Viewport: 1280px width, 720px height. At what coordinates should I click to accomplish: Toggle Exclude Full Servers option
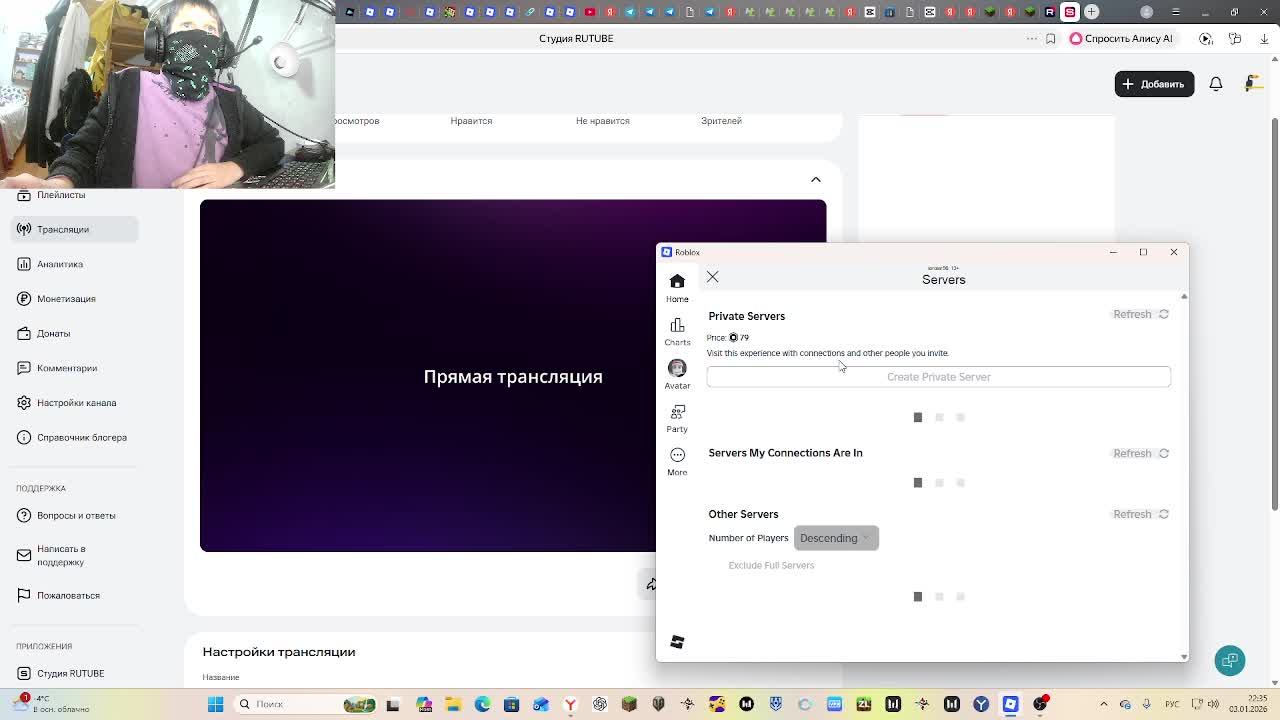click(771, 565)
